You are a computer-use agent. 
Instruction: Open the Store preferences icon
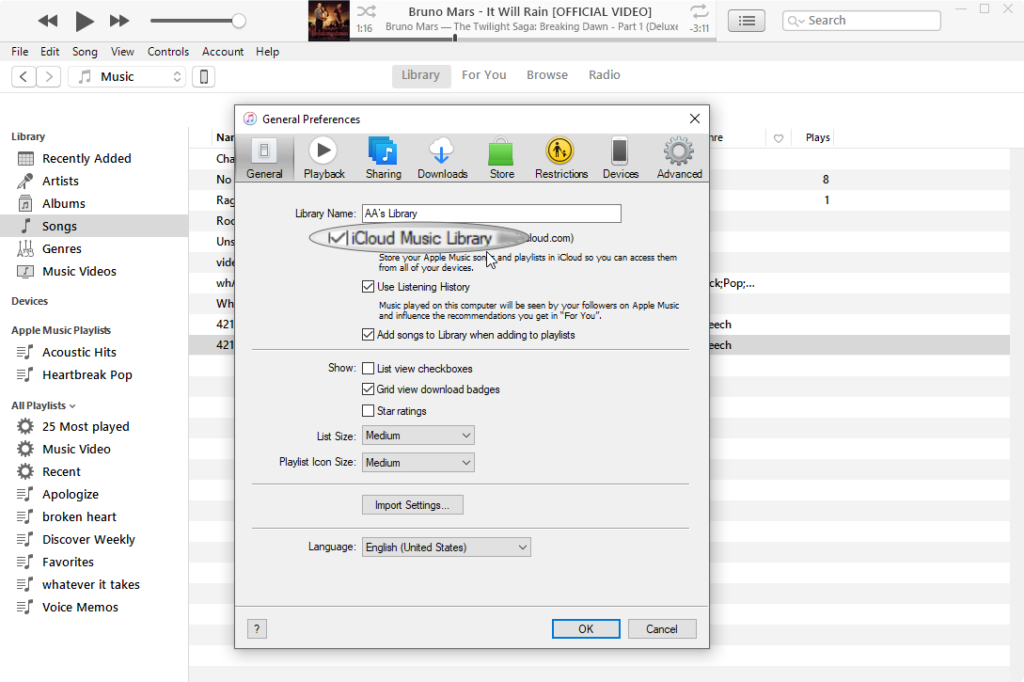click(502, 152)
